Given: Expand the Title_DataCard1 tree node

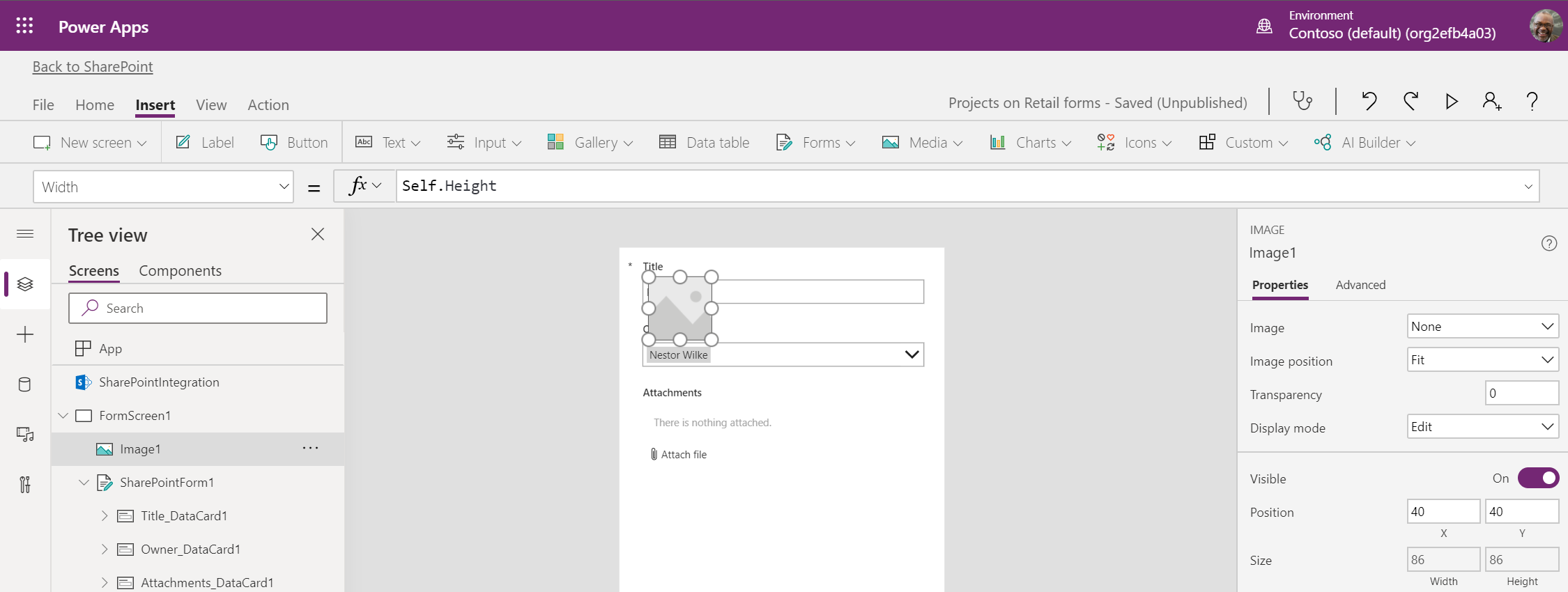Looking at the screenshot, I should coord(105,516).
